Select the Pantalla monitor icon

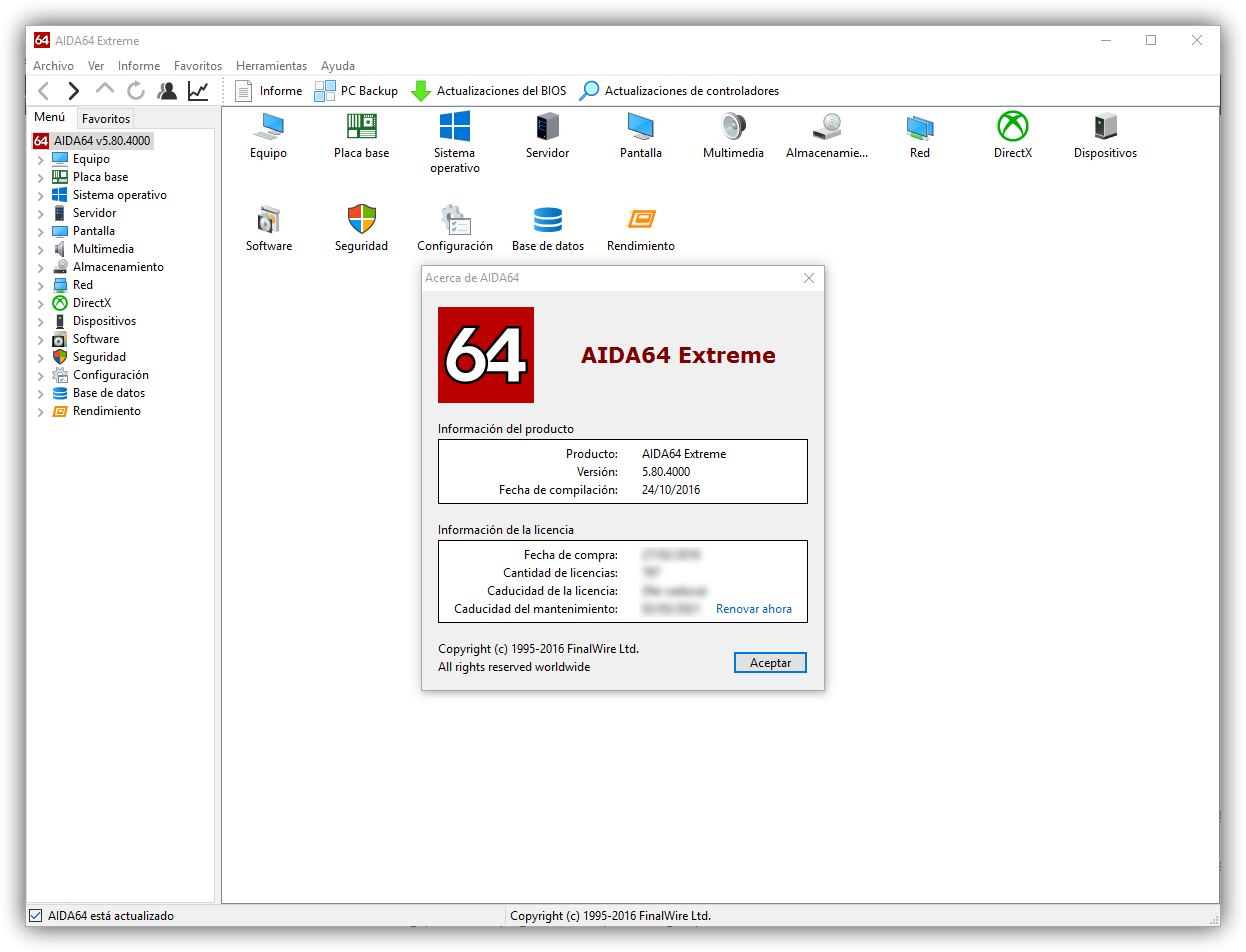(641, 126)
